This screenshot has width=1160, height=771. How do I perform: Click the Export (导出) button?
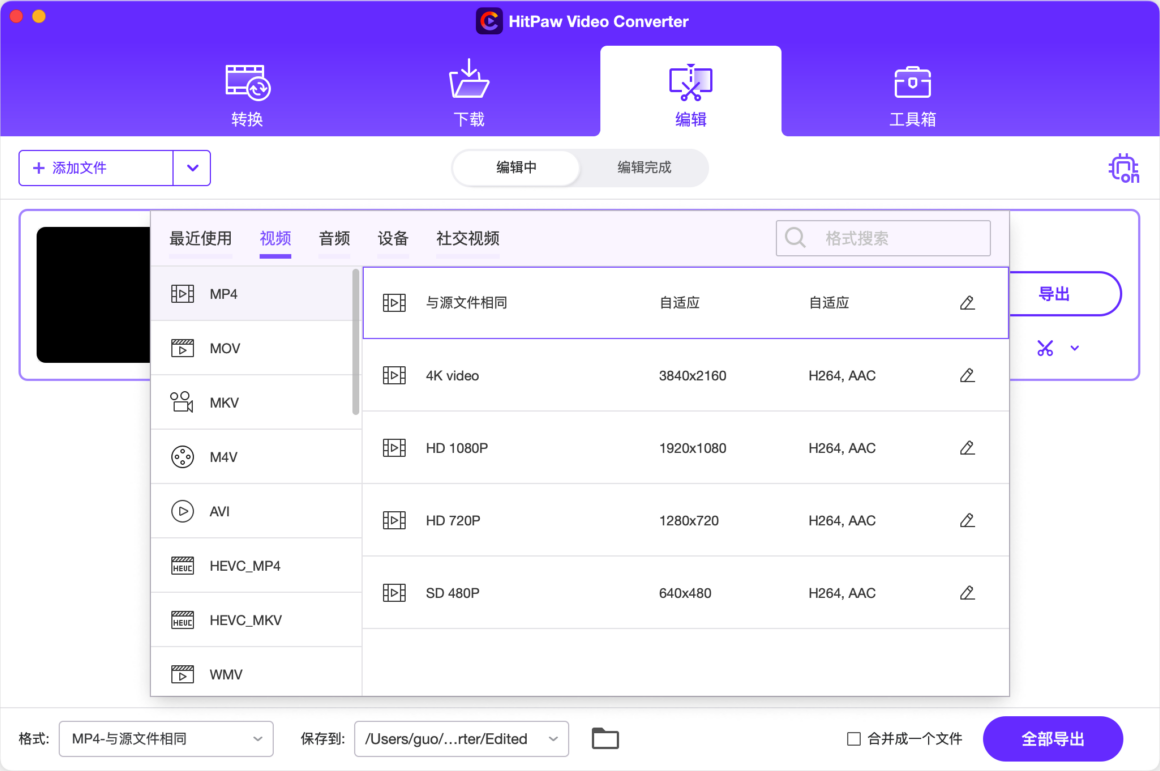click(1064, 294)
